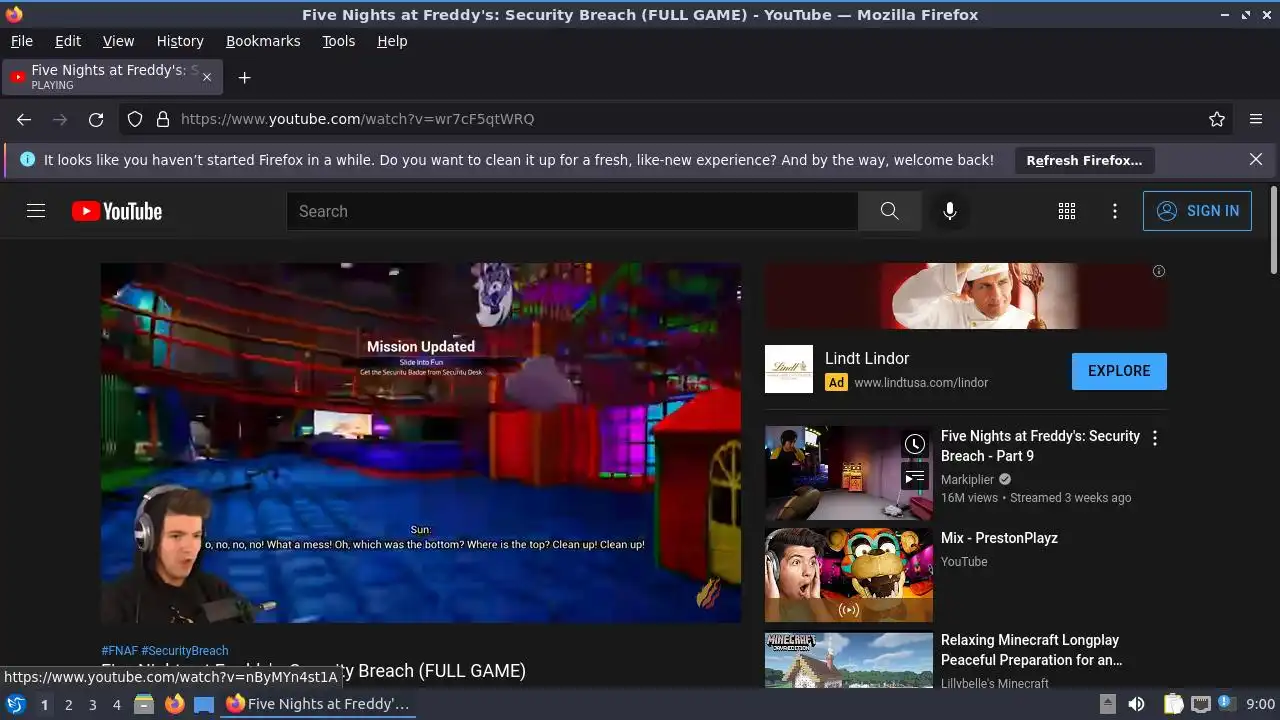Viewport: 1280px width, 720px height.
Task: Start voice search with the microphone icon
Action: [x=950, y=211]
